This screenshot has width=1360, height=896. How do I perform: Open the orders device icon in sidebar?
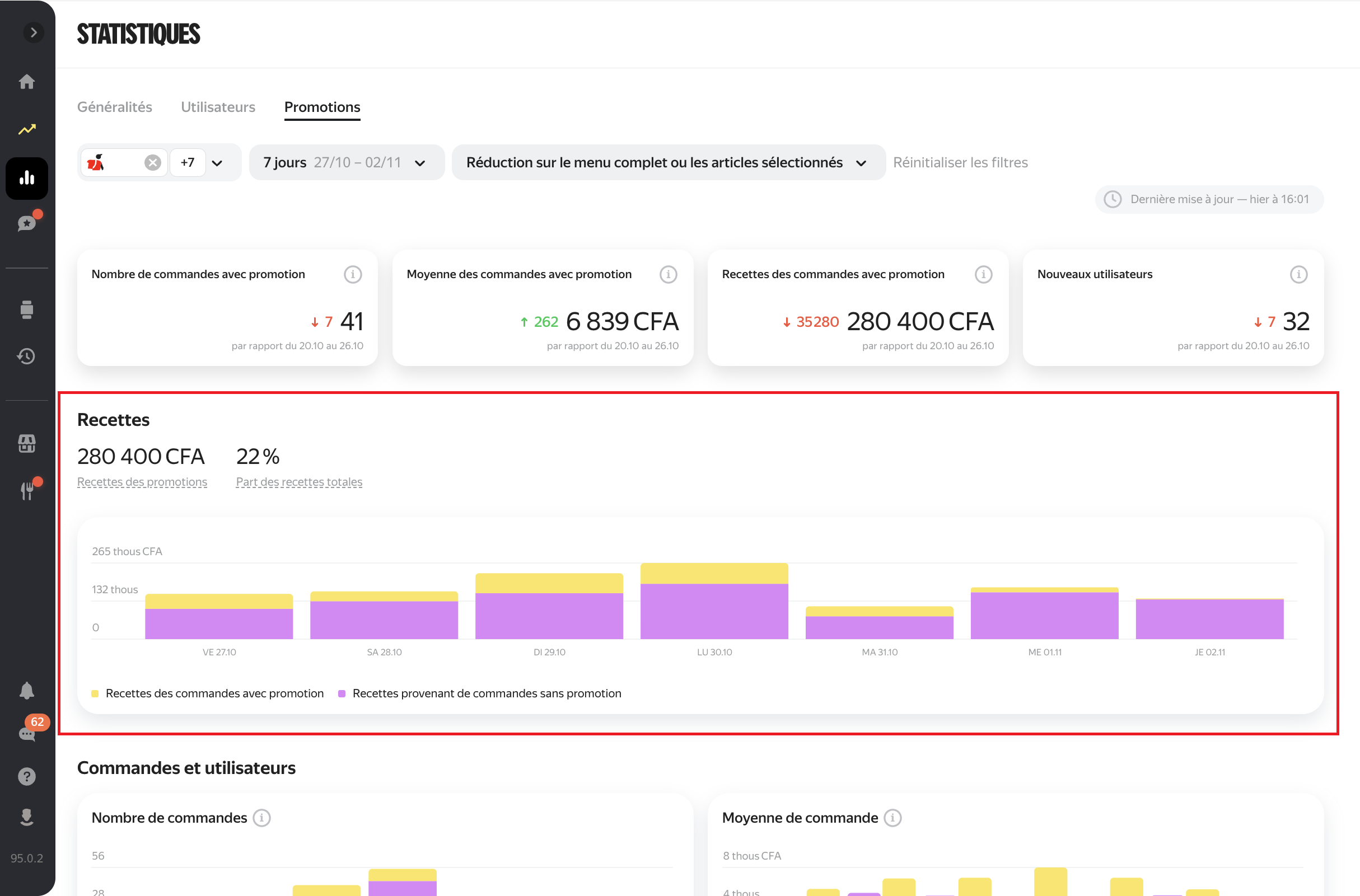click(x=27, y=309)
